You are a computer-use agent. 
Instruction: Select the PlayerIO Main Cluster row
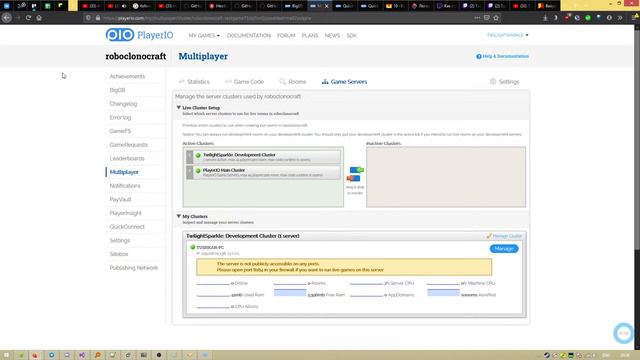[x=263, y=172]
